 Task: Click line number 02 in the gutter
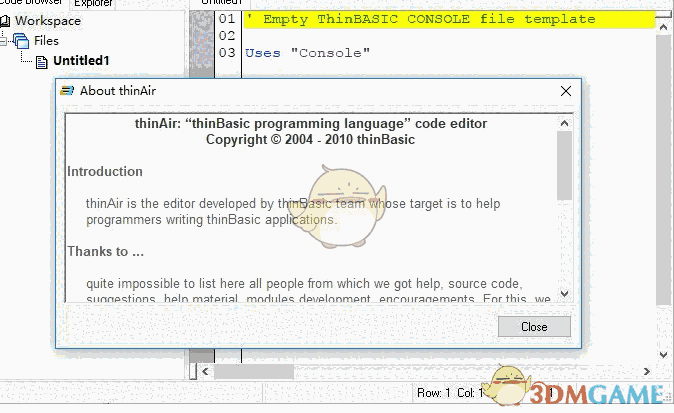coord(227,36)
